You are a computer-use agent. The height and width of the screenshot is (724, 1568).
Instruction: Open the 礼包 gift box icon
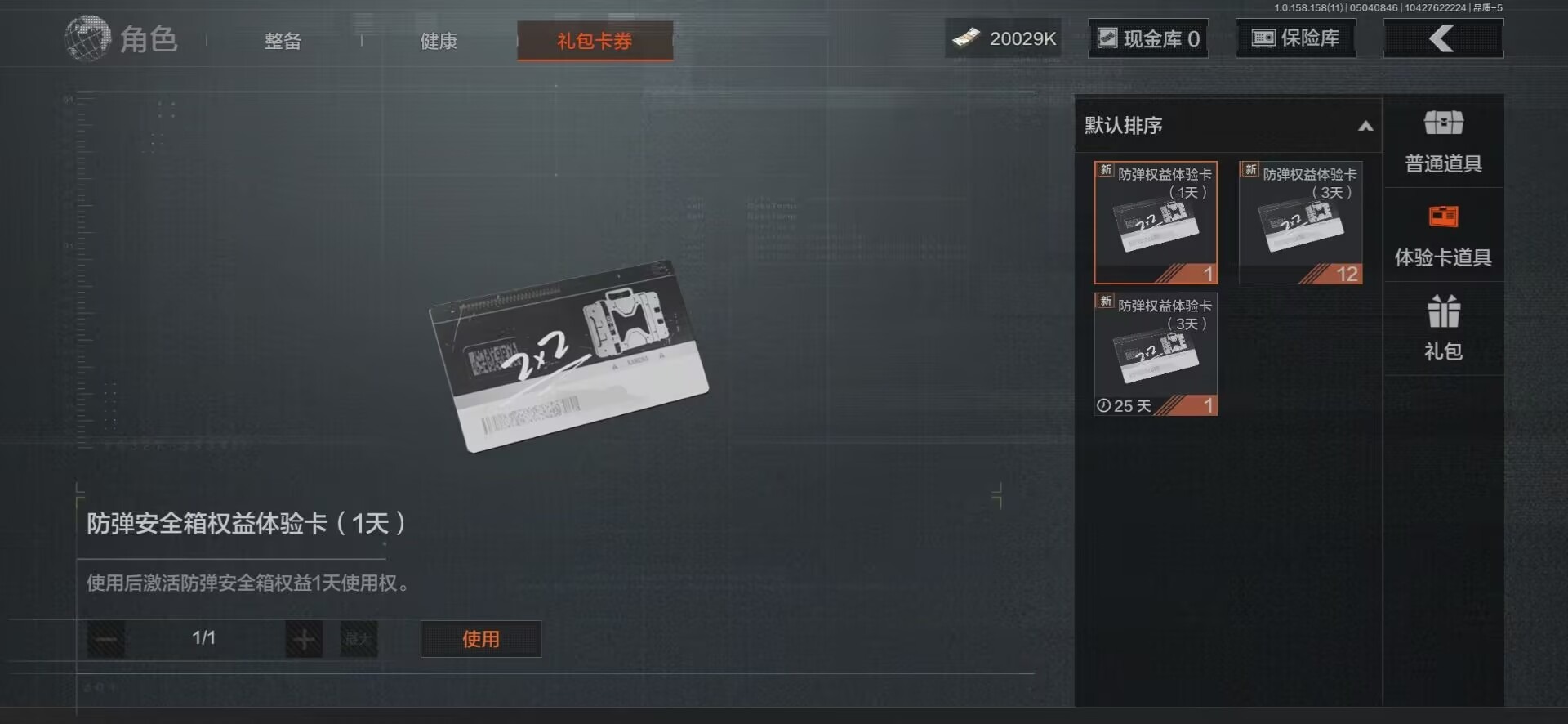[x=1443, y=311]
